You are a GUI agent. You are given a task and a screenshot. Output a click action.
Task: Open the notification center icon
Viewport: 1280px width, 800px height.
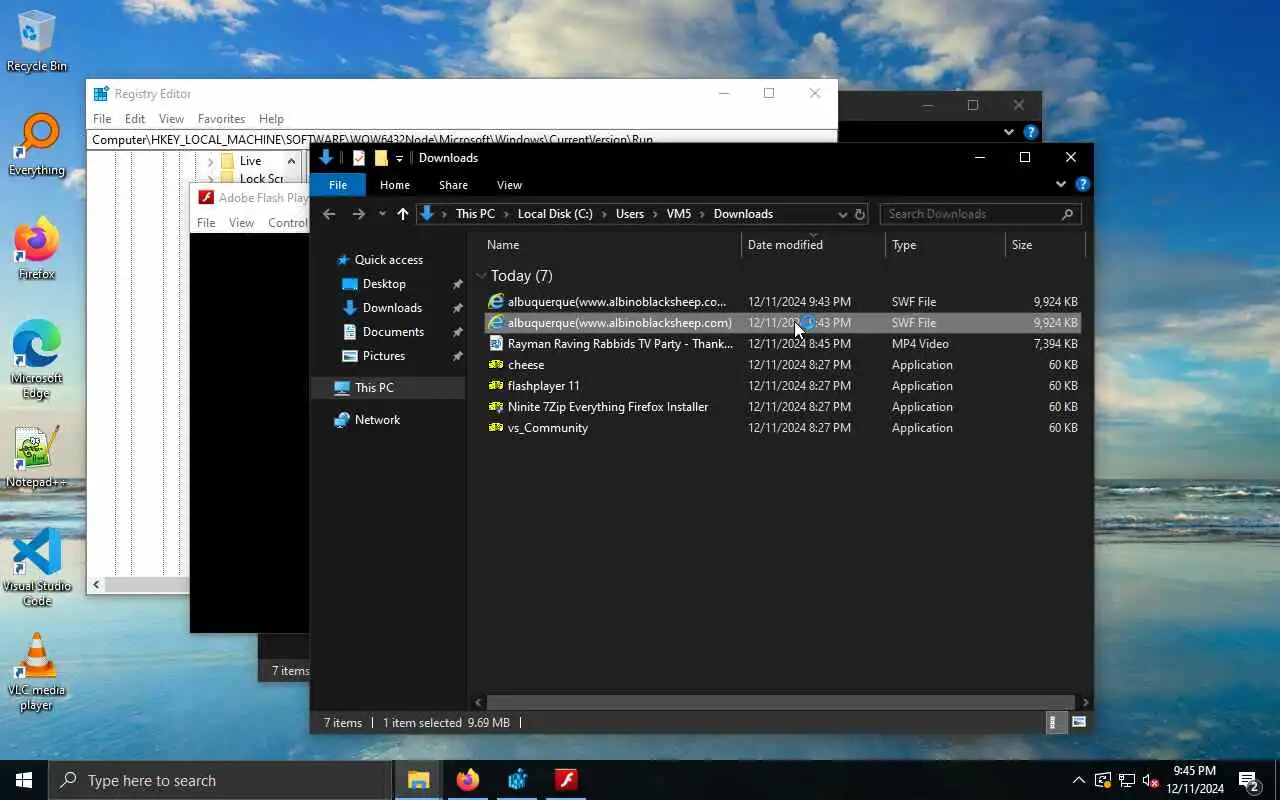click(1248, 780)
